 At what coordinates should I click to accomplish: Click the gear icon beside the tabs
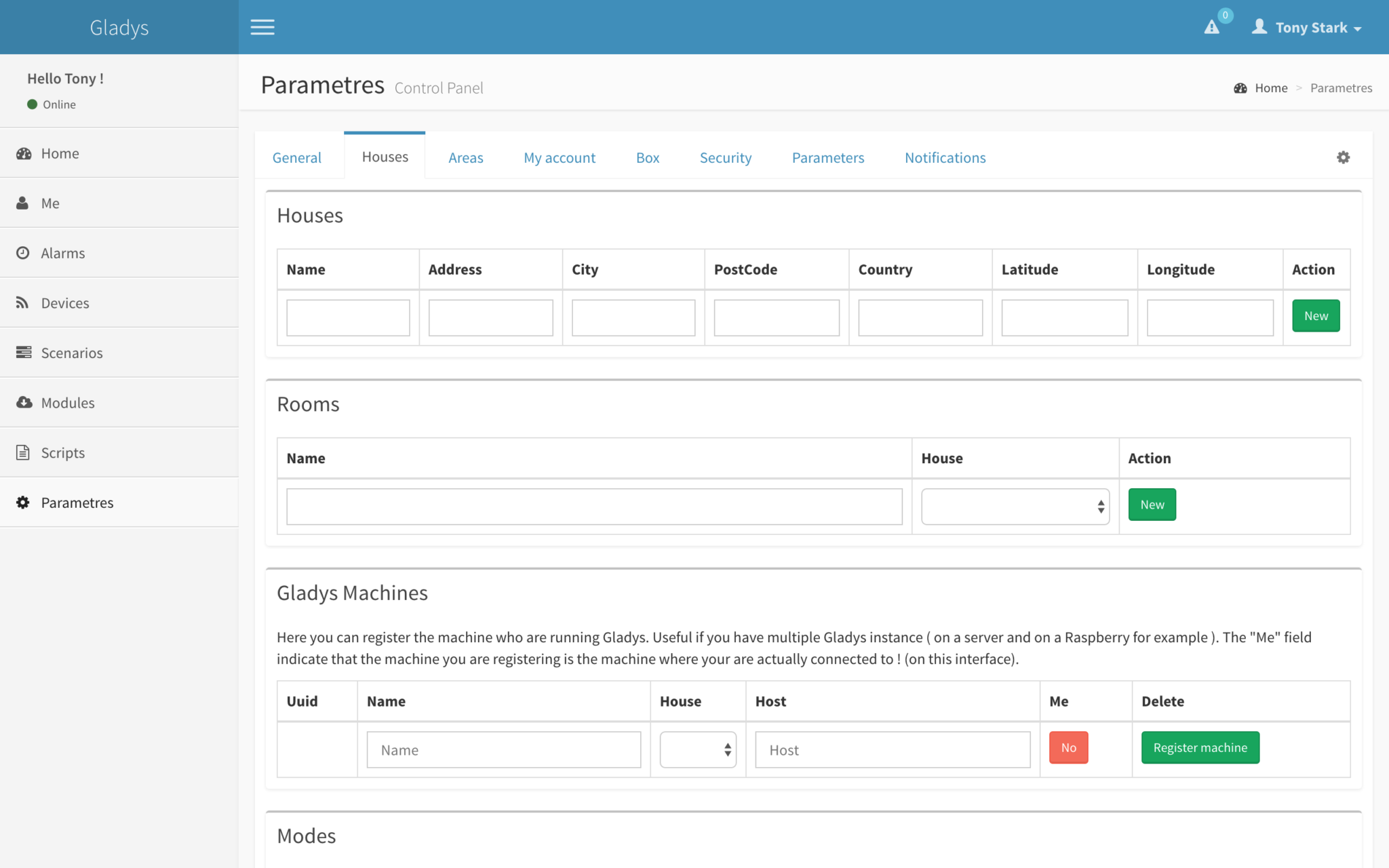pyautogui.click(x=1343, y=157)
